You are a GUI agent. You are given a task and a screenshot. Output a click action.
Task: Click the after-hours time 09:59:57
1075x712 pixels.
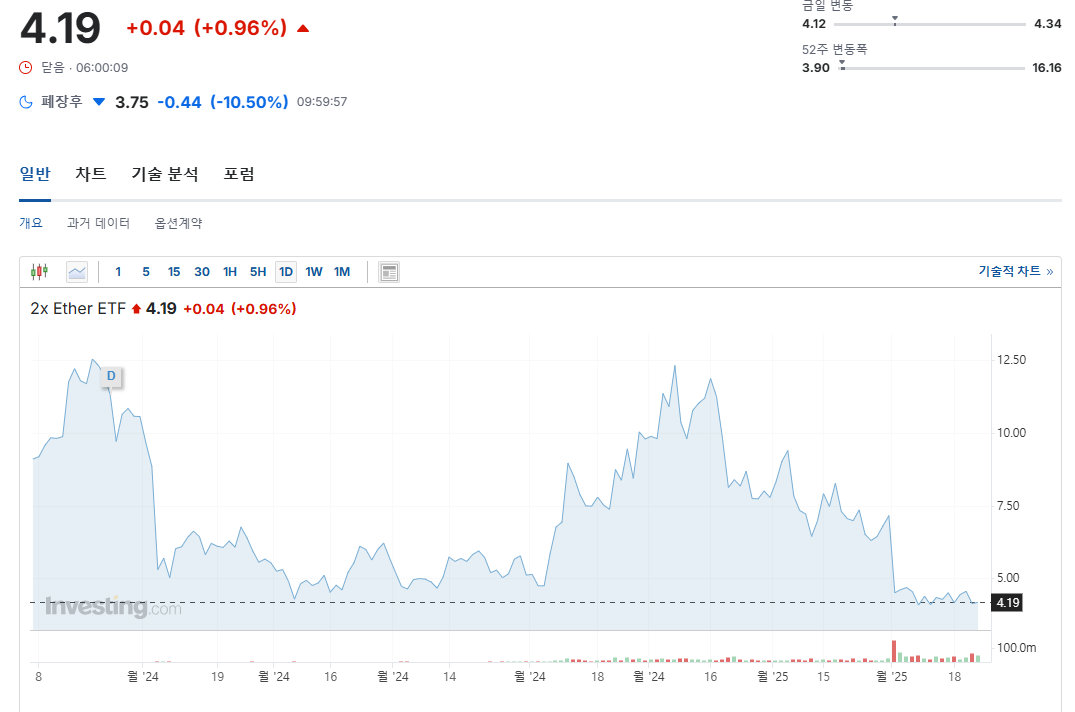coord(322,101)
